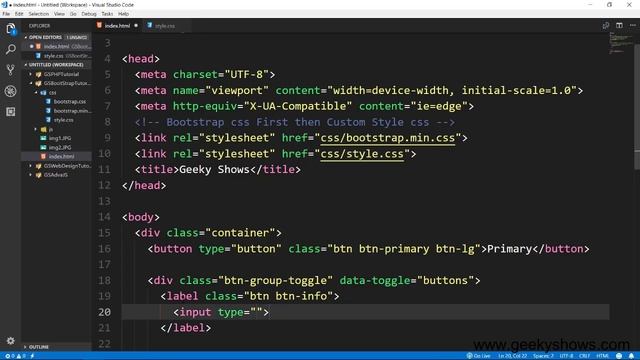640x360 pixels.
Task: Change indentation via Spaces: 2
Action: tap(543, 356)
